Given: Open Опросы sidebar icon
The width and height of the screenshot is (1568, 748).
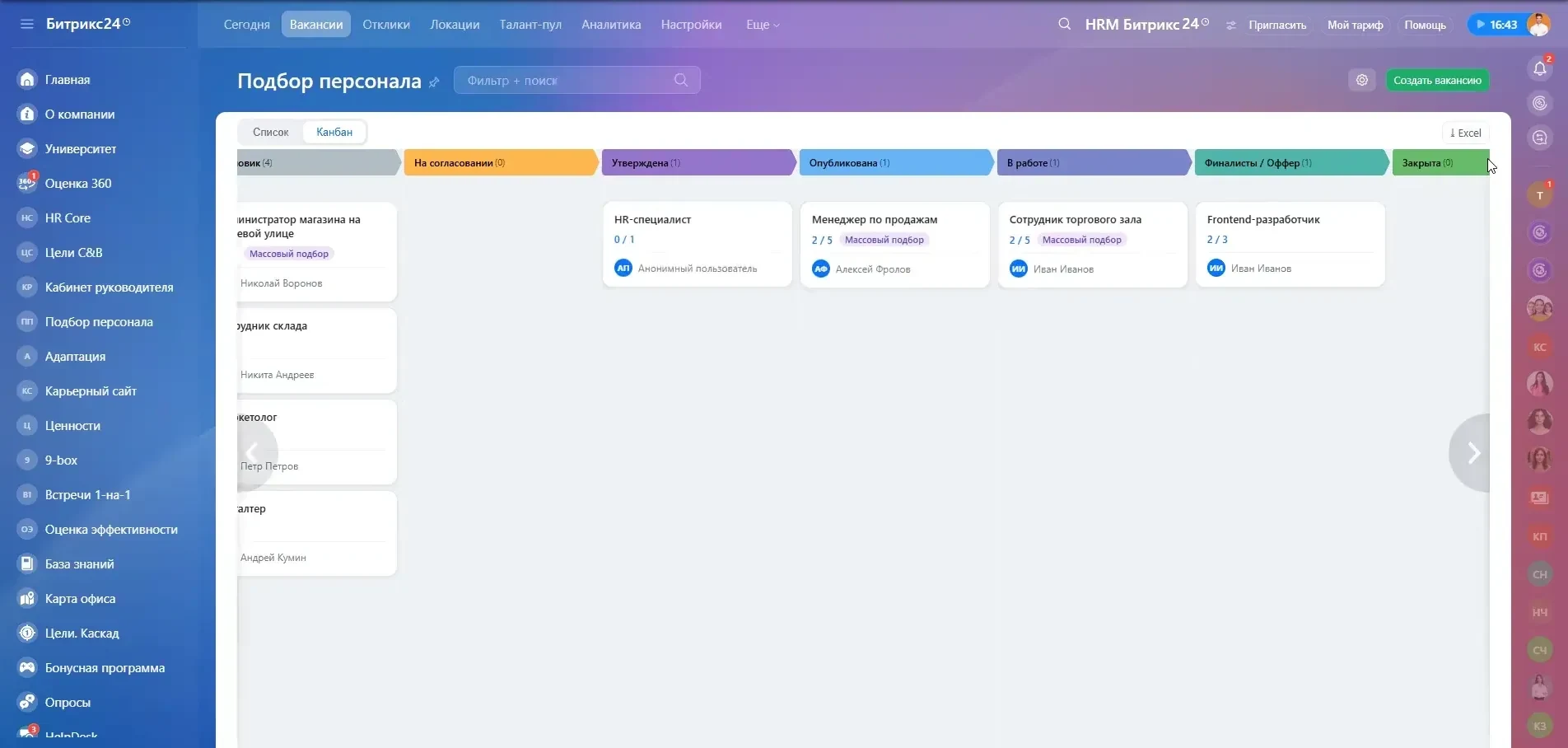Looking at the screenshot, I should pyautogui.click(x=27, y=702).
